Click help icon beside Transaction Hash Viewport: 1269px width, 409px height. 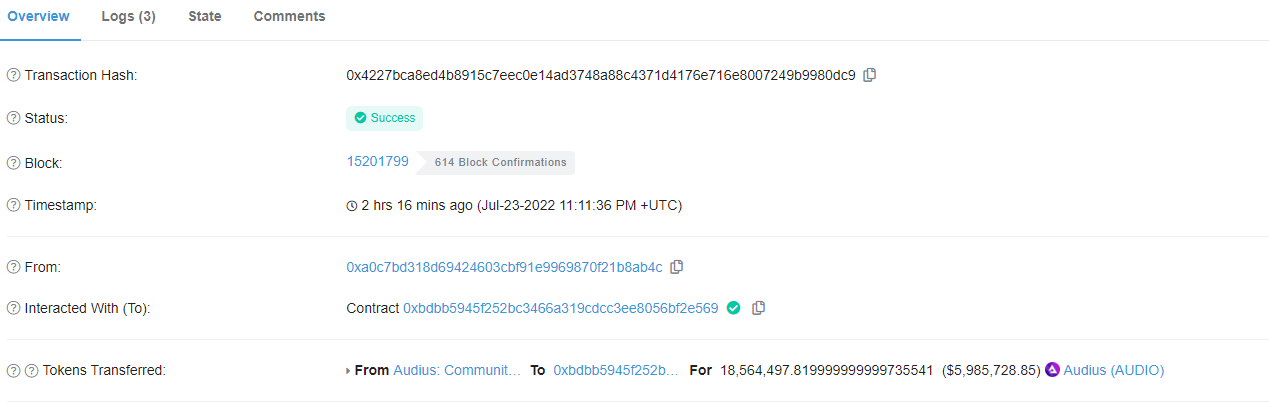pos(13,75)
